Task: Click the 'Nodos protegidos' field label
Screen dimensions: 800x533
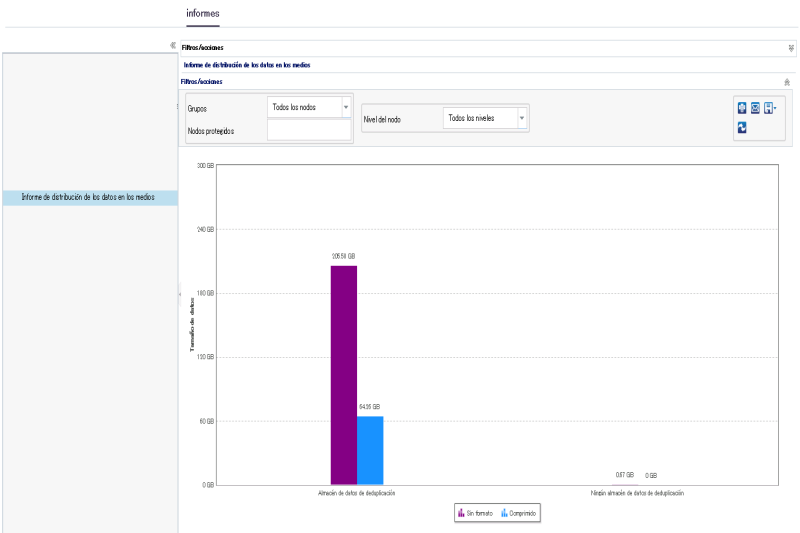Action: (211, 131)
